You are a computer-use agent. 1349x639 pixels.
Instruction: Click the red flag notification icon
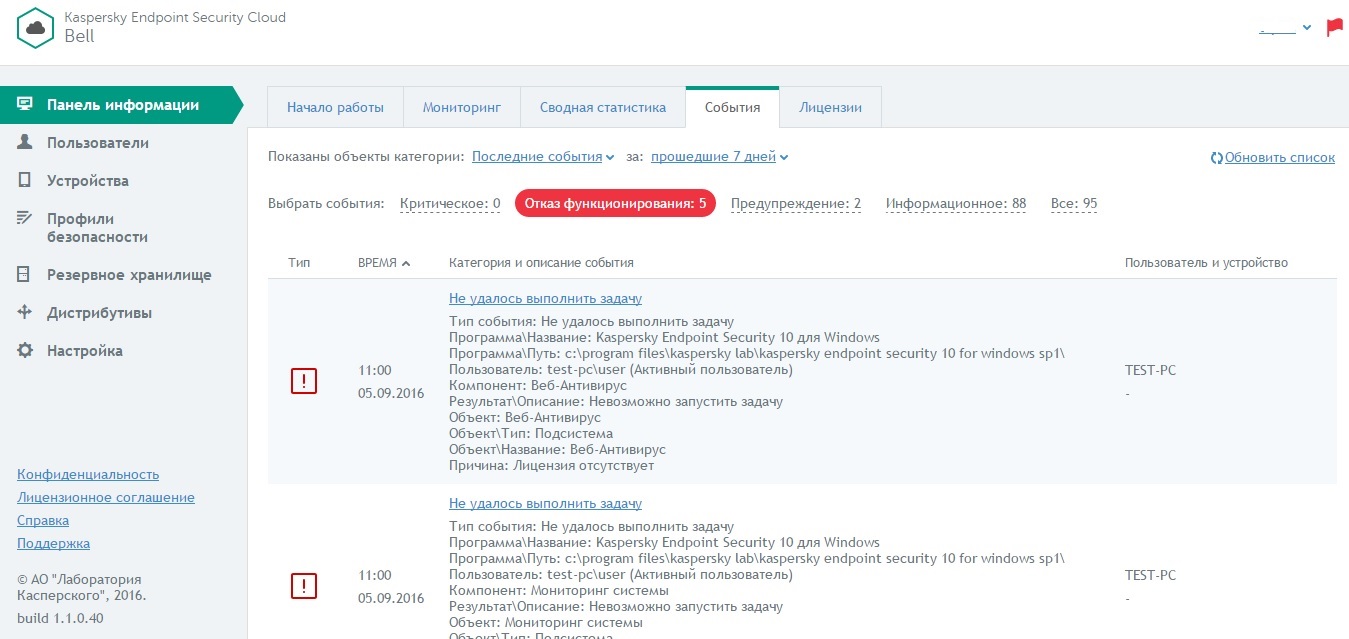(x=1334, y=28)
